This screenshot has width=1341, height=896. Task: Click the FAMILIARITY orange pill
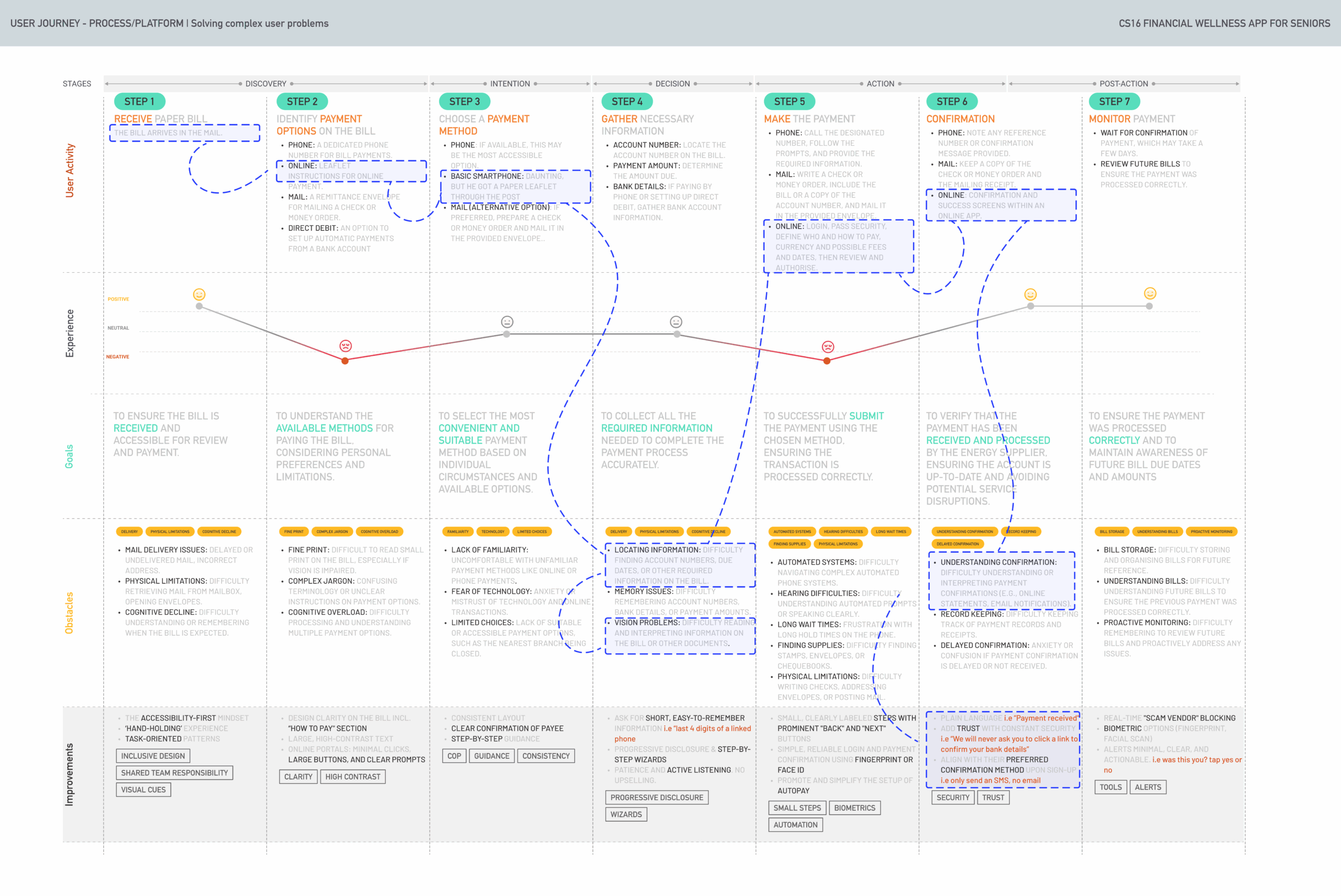[458, 532]
